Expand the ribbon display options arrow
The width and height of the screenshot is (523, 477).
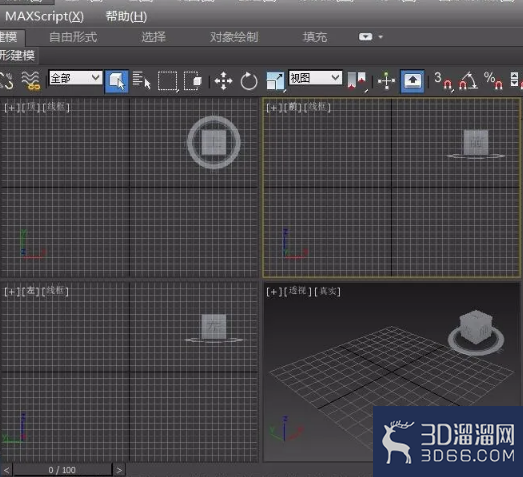pos(381,37)
